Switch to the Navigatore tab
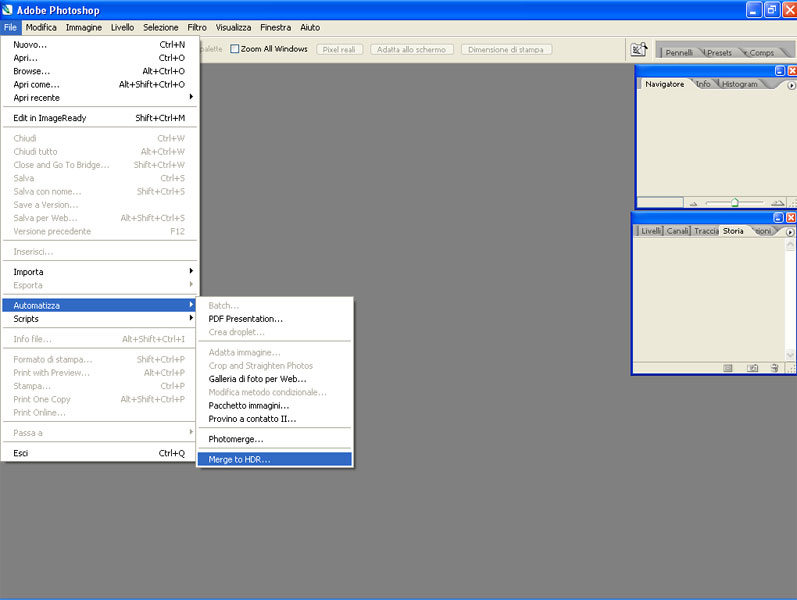This screenshot has height=600, width=797. 664,84
